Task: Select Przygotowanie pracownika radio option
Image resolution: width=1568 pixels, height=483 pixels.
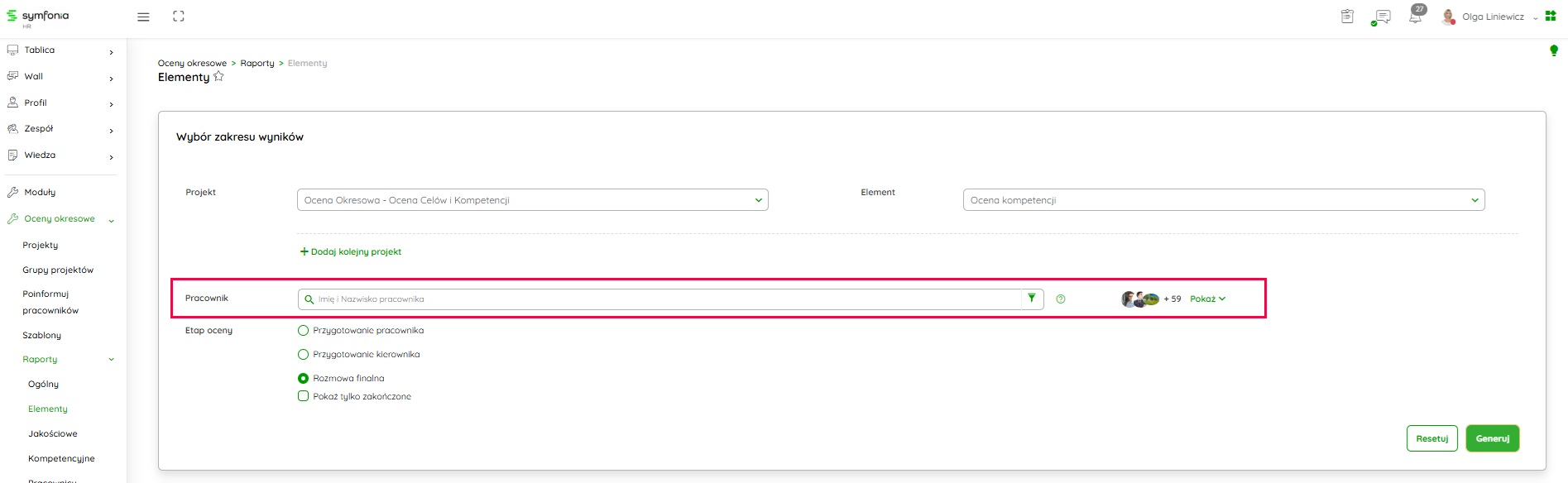Action: click(303, 331)
